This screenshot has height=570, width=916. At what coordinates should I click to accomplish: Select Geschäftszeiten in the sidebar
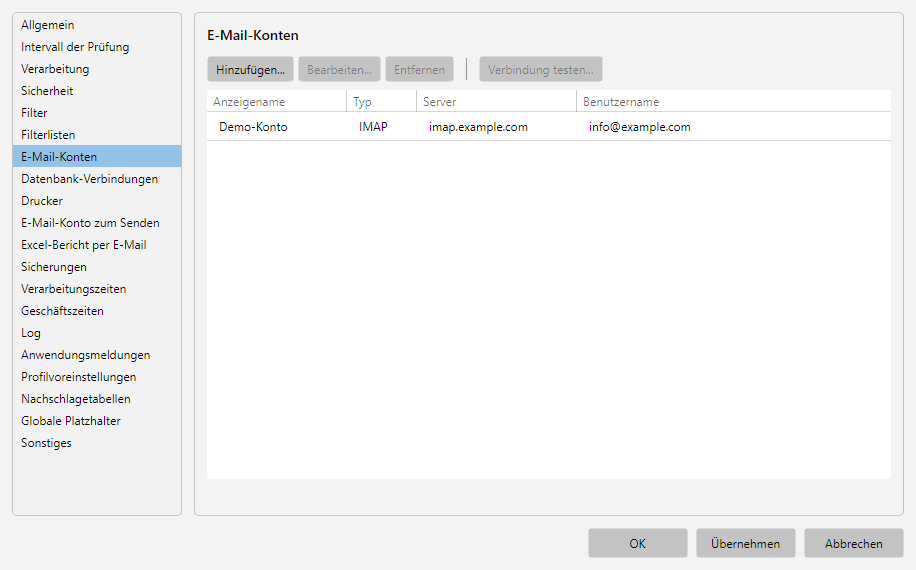pos(97,311)
